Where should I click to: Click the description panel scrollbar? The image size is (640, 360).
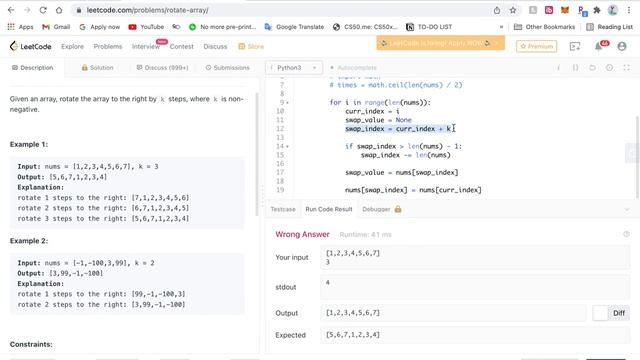pos(257,154)
